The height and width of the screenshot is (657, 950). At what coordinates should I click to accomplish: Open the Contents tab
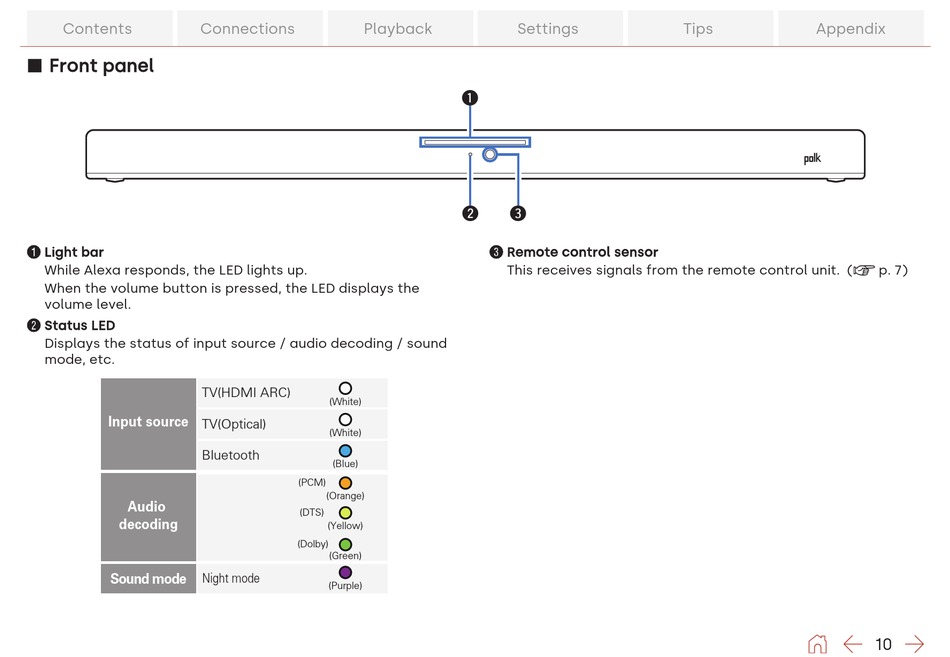tap(97, 28)
